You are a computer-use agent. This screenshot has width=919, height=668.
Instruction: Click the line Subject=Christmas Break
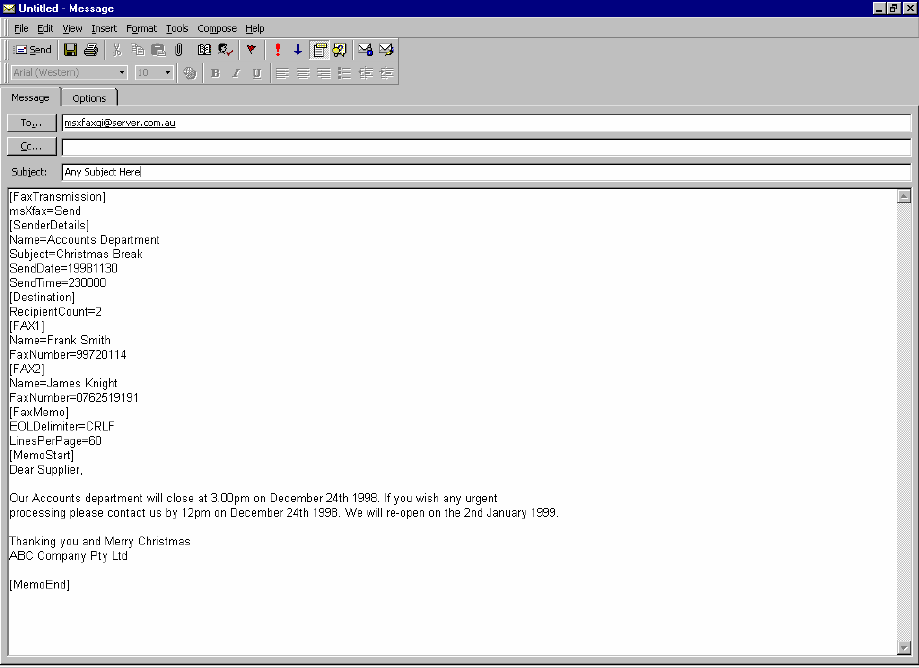76,254
